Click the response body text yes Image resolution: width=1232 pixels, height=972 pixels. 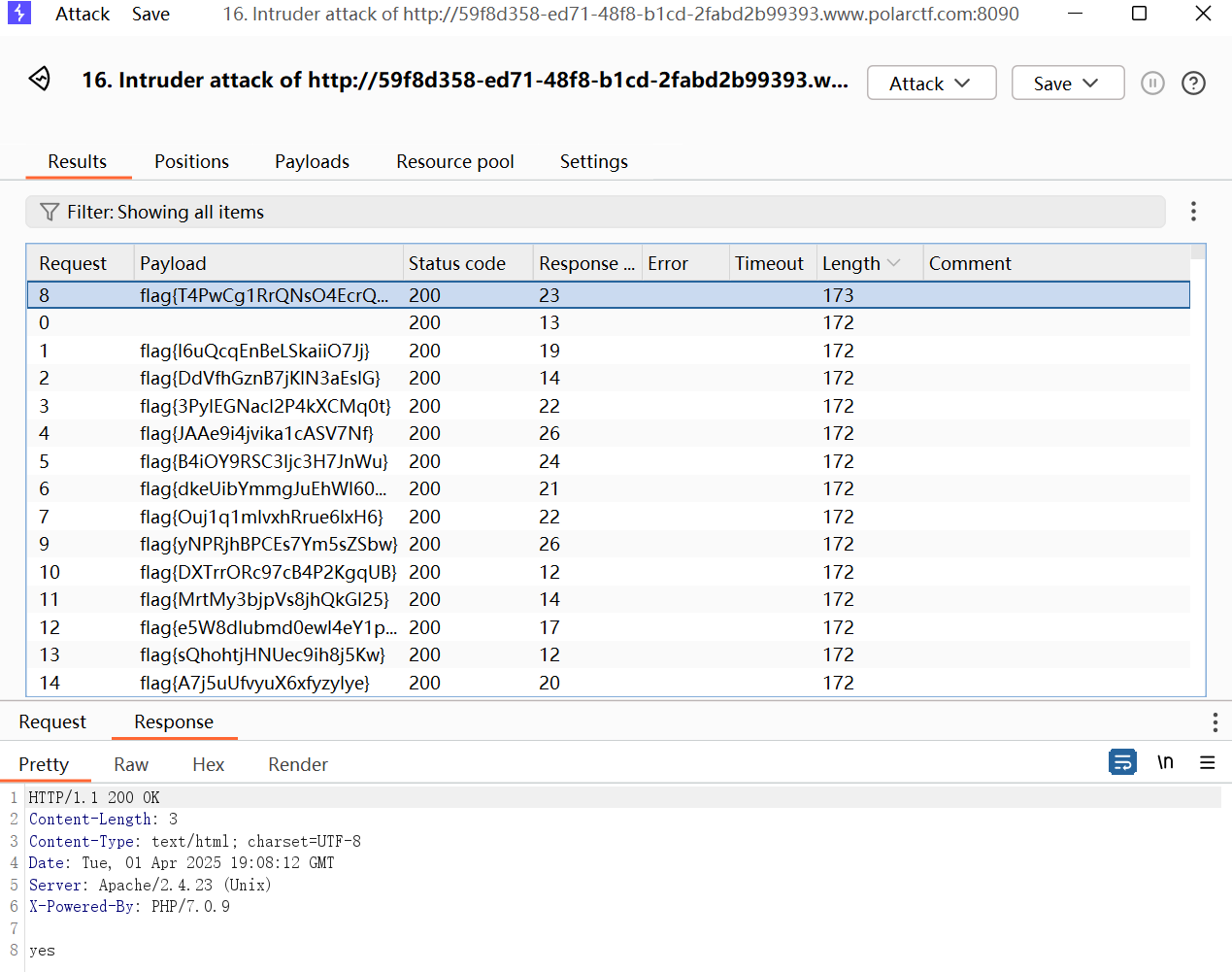[x=42, y=951]
